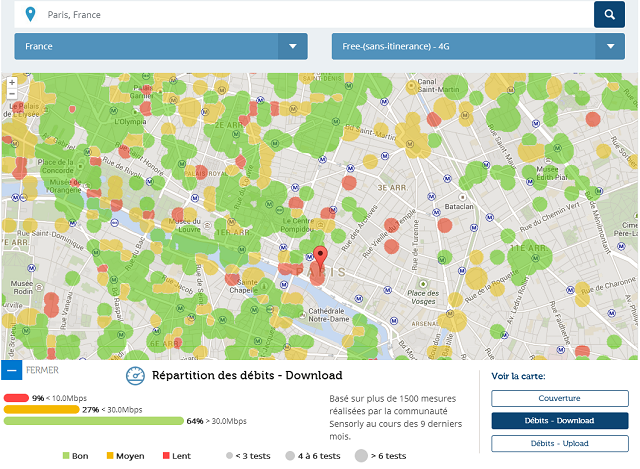This screenshot has width=640, height=469.
Task: Click the speedometer icon beside Répartition title
Action: pos(135,377)
